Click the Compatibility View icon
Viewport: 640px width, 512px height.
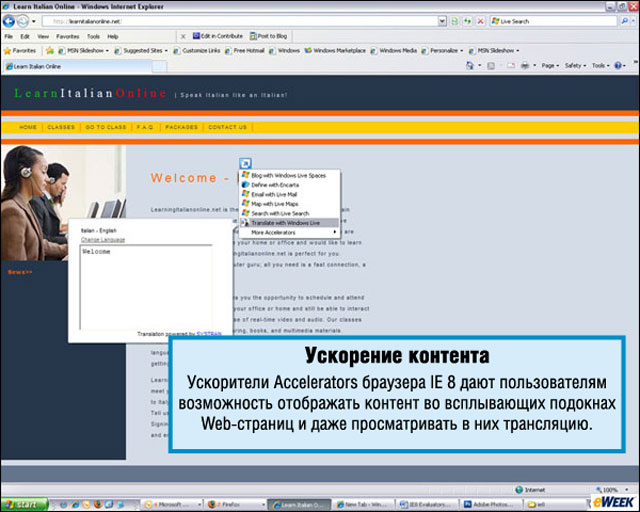click(x=454, y=21)
